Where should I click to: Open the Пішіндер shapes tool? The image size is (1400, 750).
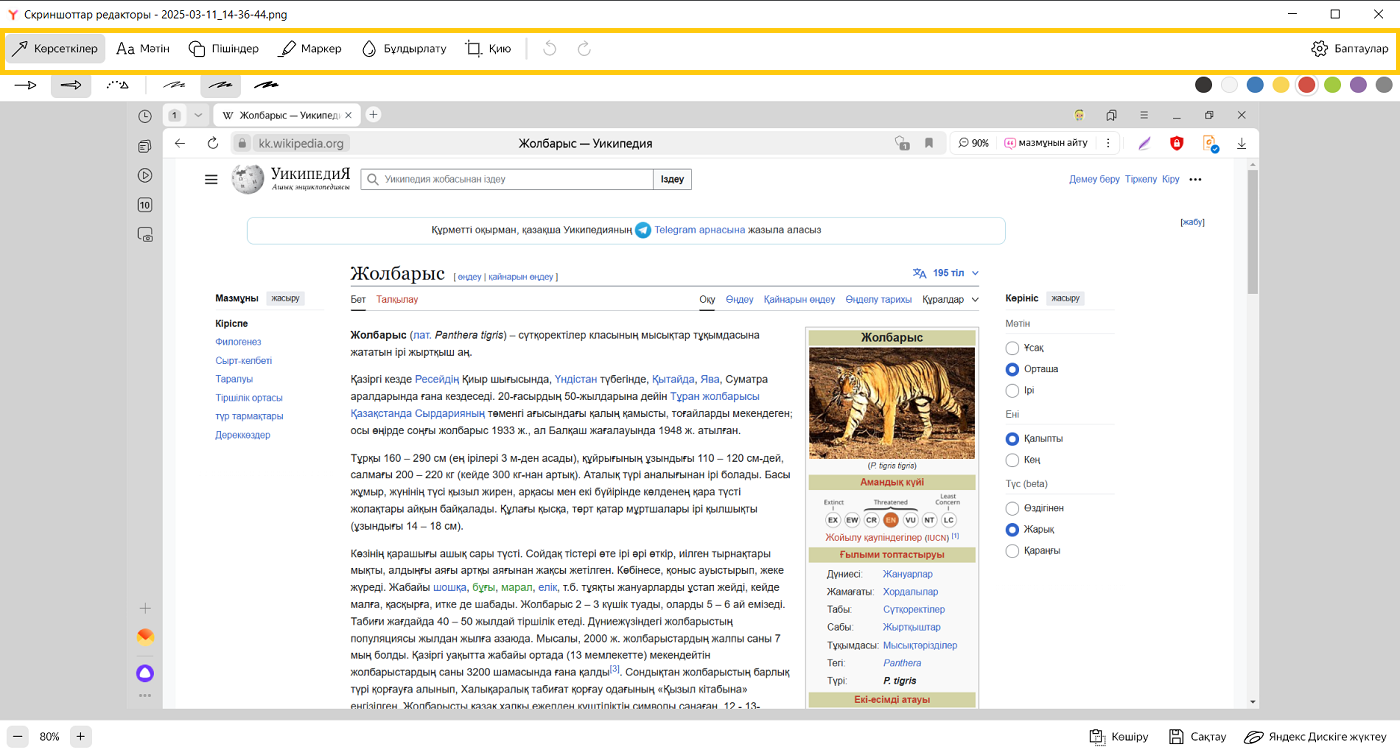[x=223, y=48]
